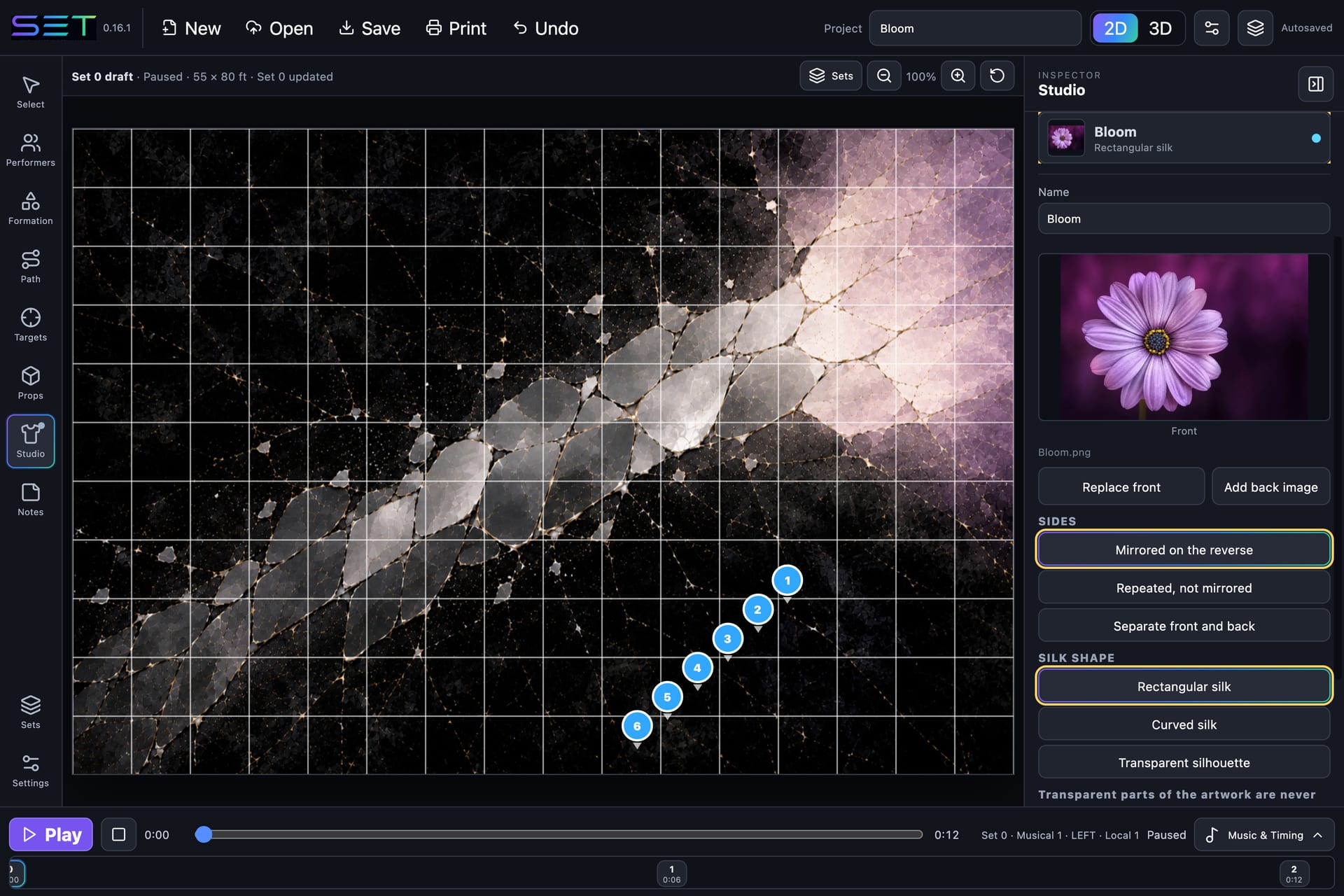Click the playback timeline slider handle

point(204,834)
